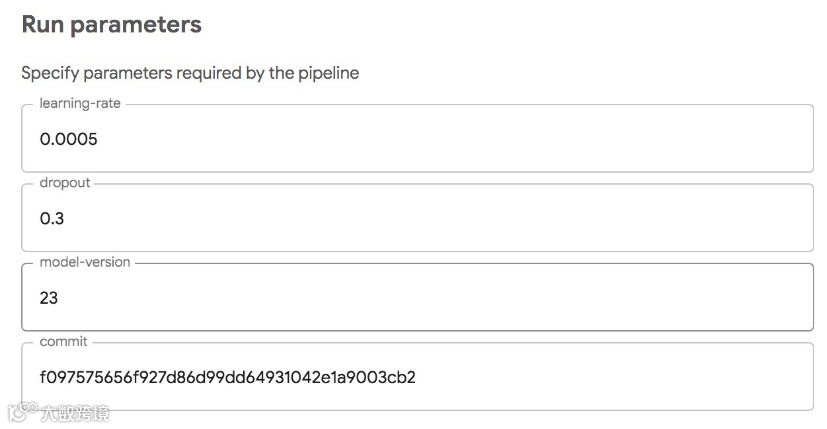The image size is (827, 429).
Task: Click the "commit" field label
Action: [63, 342]
